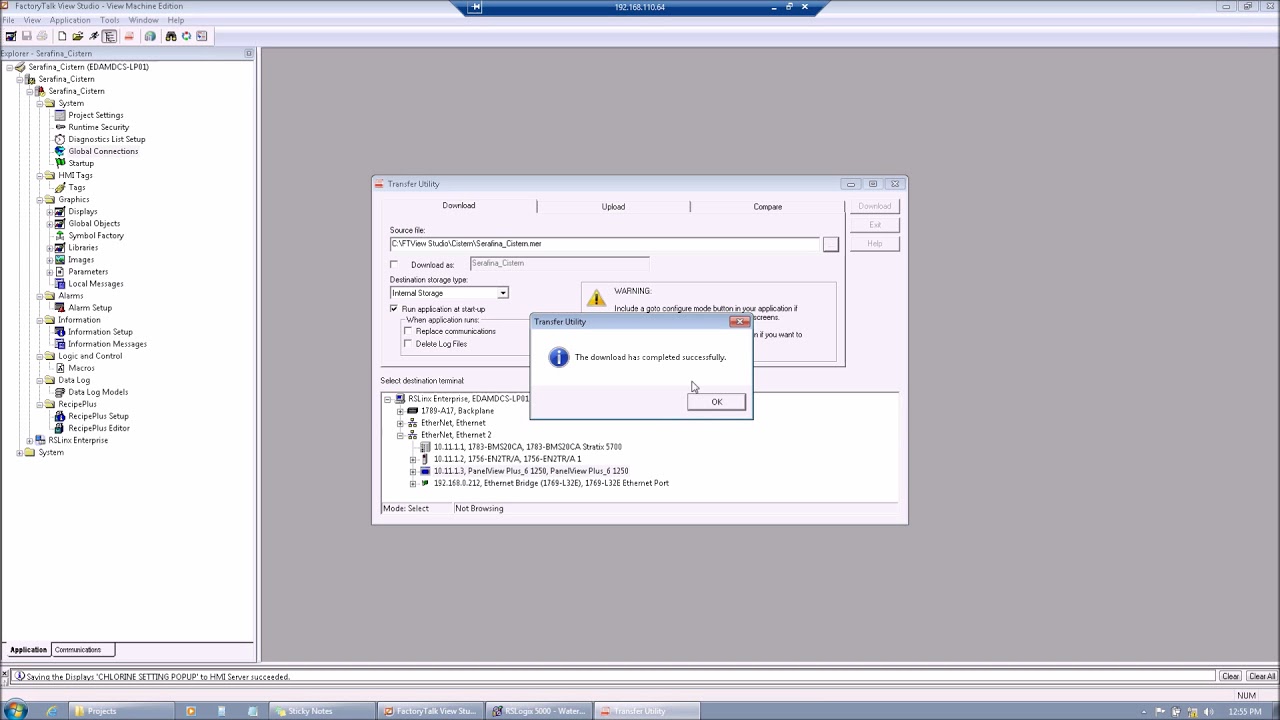This screenshot has width=1280, height=720.
Task: Expand the Displays node under Graphics
Action: point(50,211)
